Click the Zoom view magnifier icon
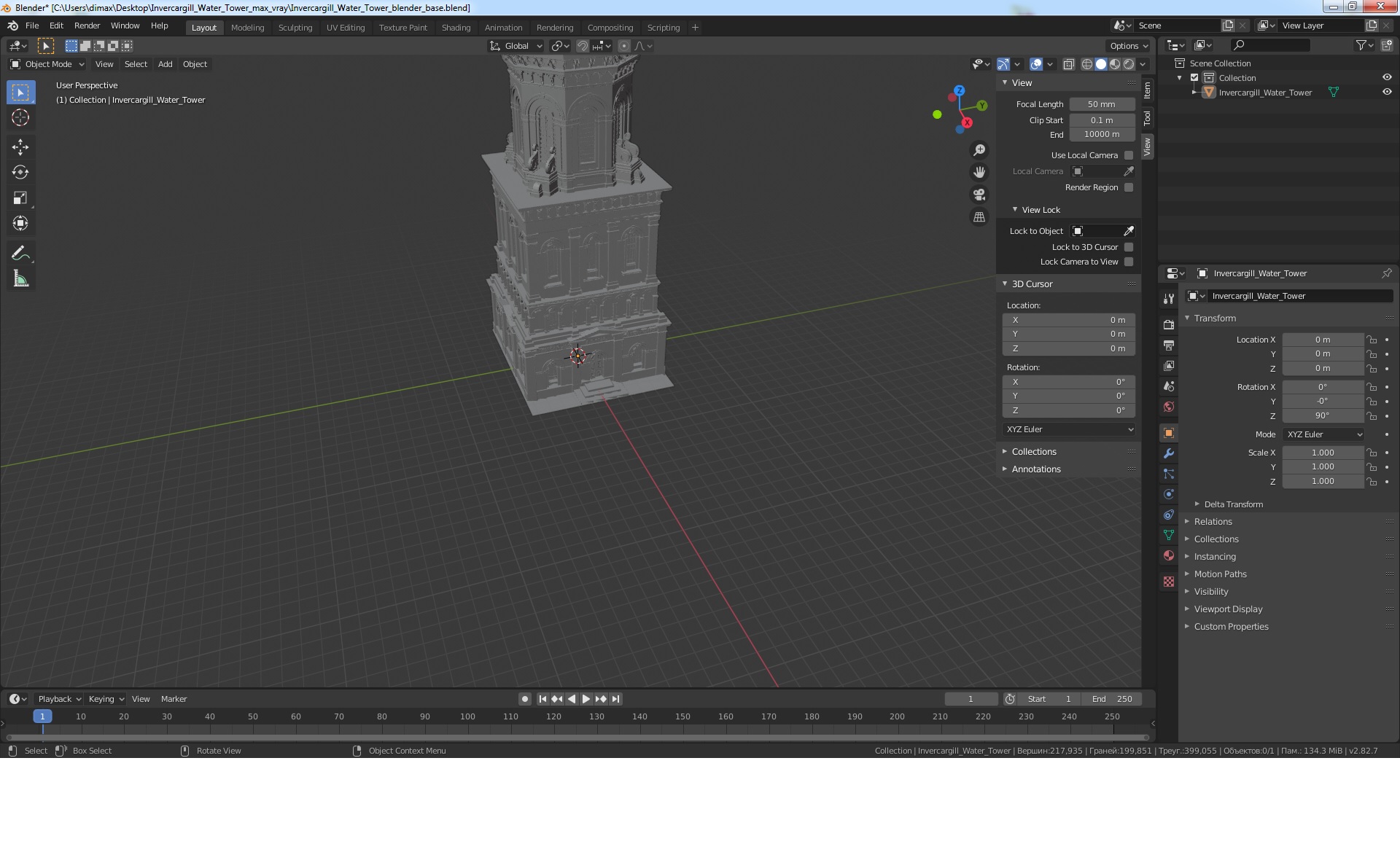The width and height of the screenshot is (1400, 844). tap(979, 150)
